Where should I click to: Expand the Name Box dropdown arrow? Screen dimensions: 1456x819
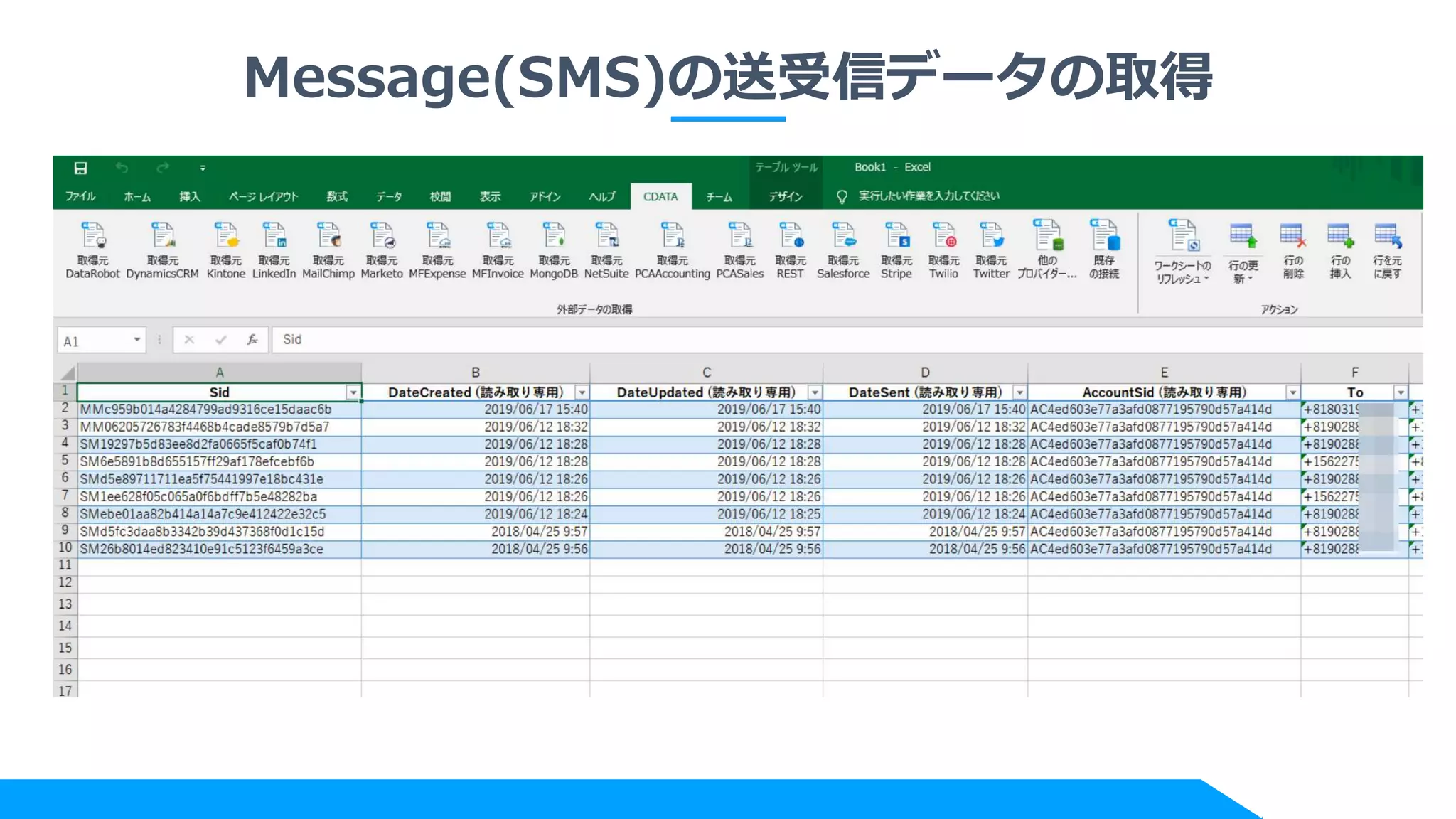click(136, 340)
